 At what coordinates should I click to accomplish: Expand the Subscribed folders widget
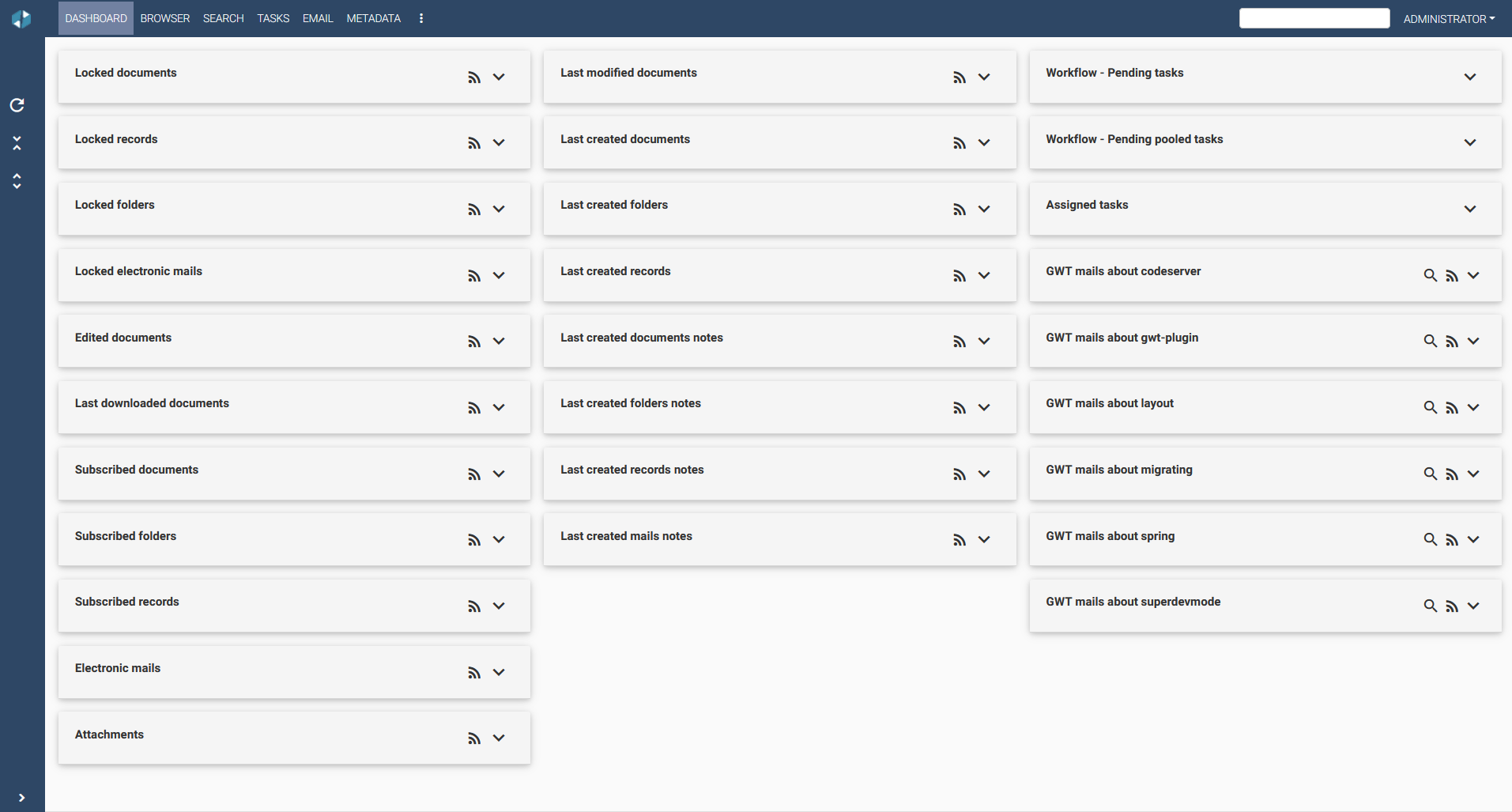[x=499, y=539]
